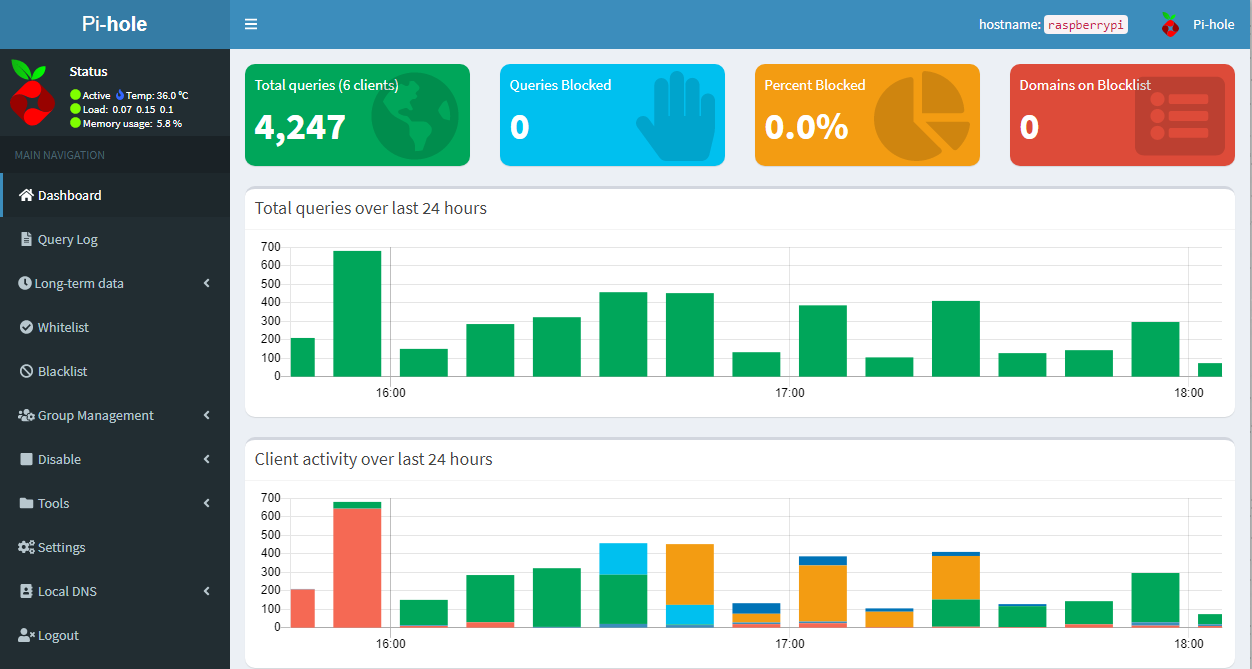Click the "MAIN NAVIGATION" header text
The width and height of the screenshot is (1252, 669).
[x=59, y=155]
